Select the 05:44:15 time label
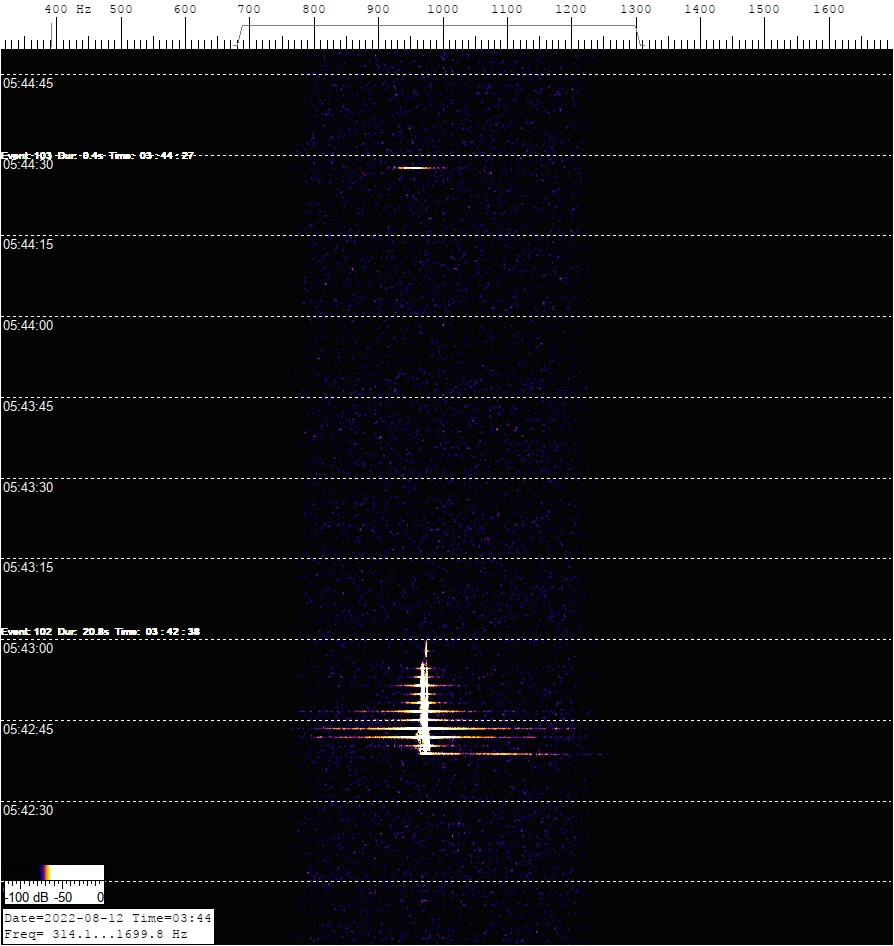 tap(28, 244)
